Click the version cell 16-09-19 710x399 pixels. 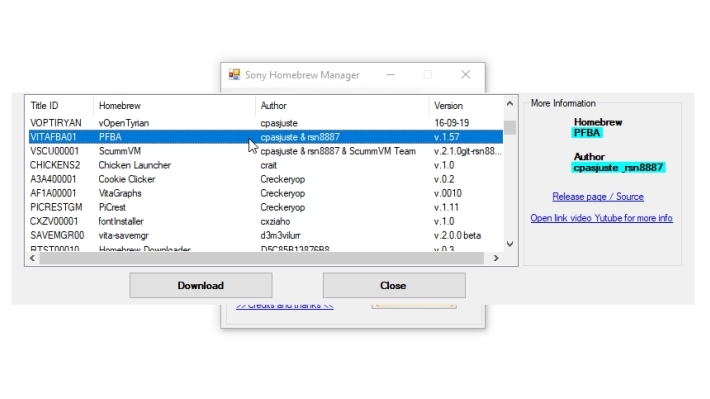451,123
